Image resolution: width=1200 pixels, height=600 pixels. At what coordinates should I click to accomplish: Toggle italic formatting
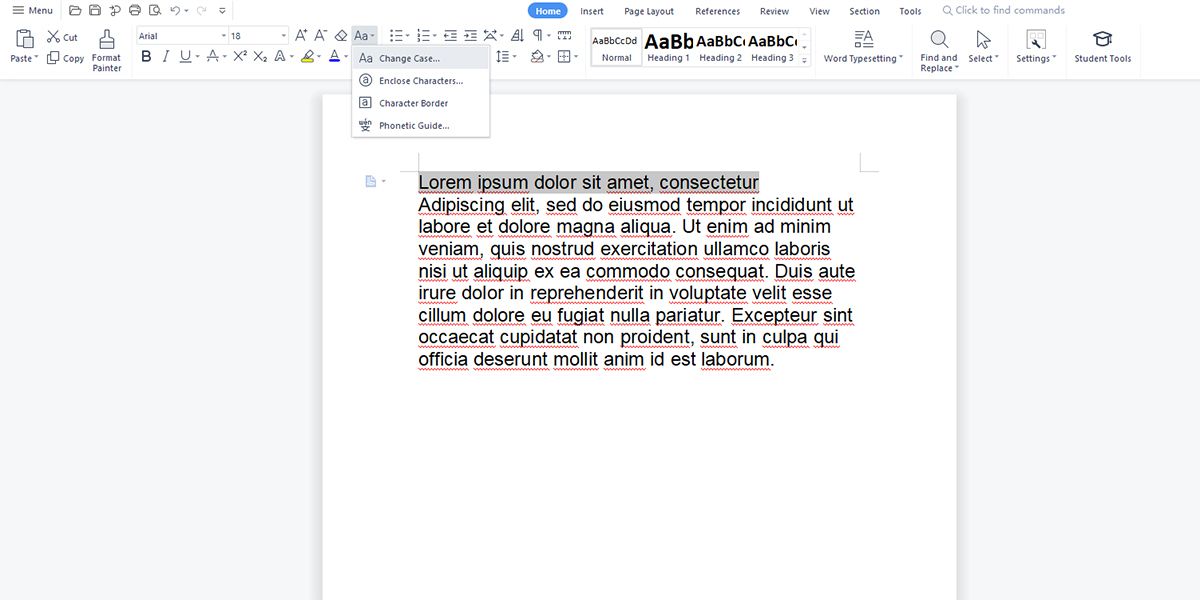click(166, 56)
